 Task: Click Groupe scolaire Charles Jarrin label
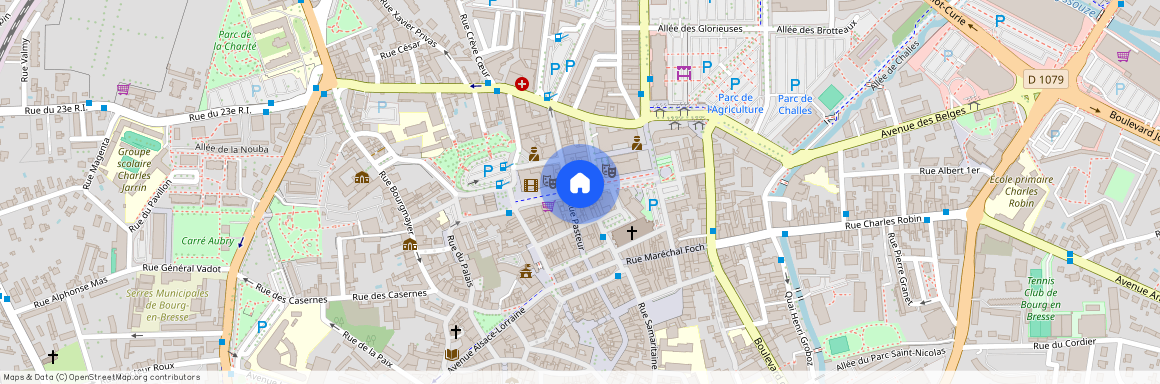coord(134,169)
